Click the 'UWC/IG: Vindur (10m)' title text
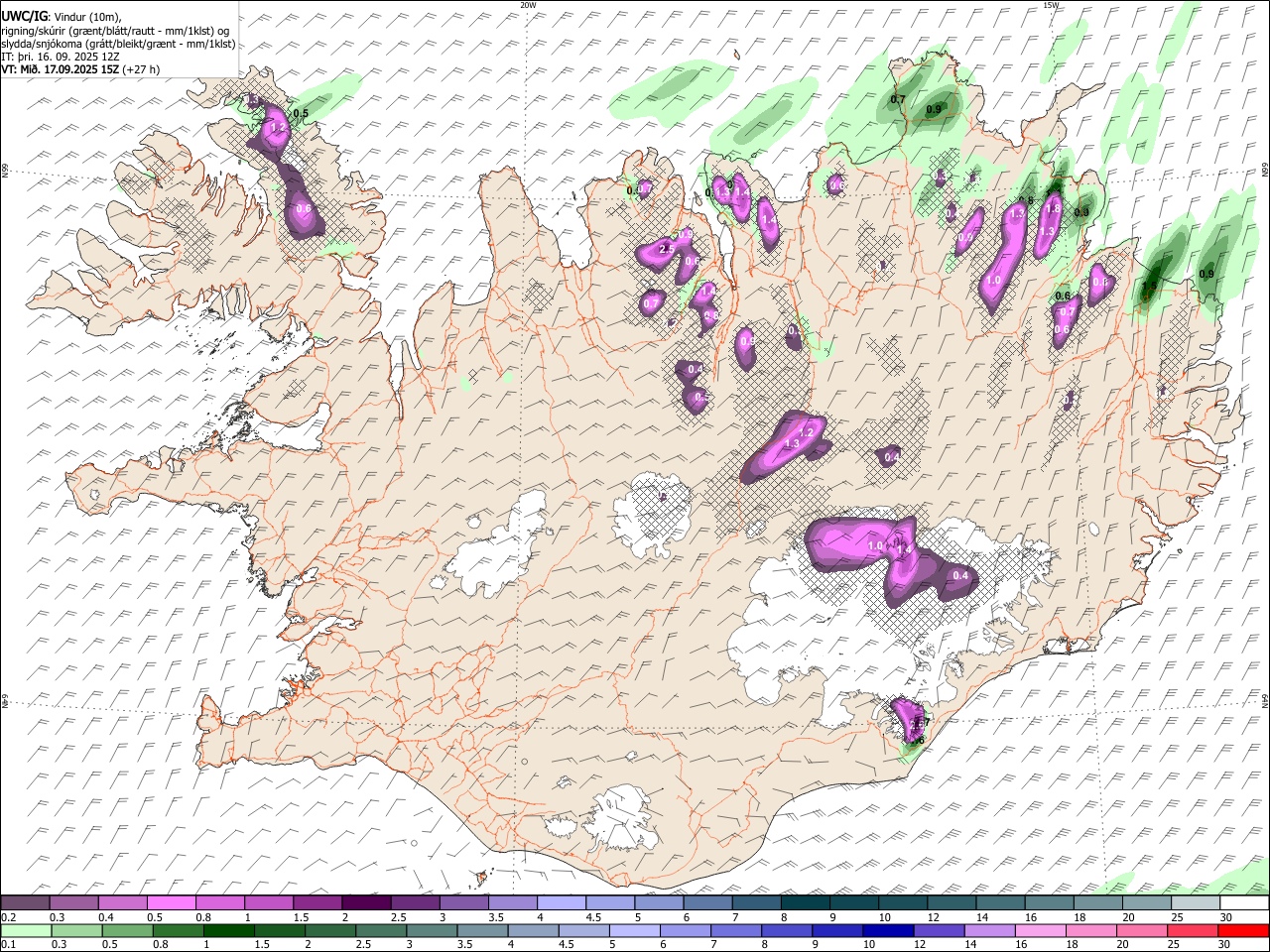Viewport: 1270px width, 952px height. (62, 15)
